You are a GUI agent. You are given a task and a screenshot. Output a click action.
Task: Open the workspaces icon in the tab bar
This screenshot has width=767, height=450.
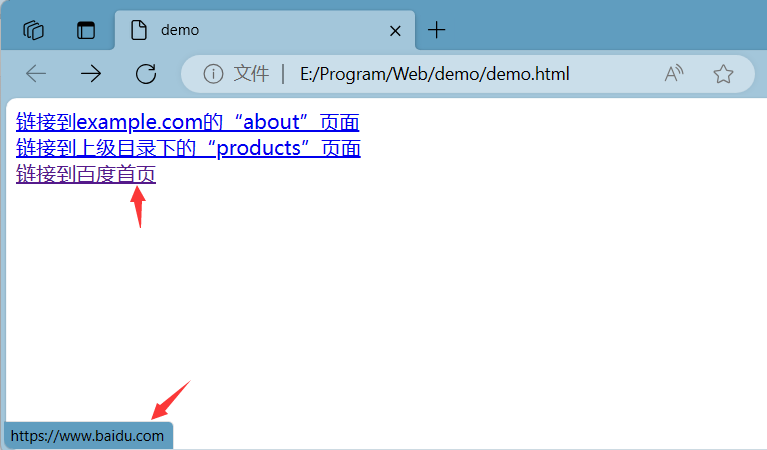[x=33, y=30]
